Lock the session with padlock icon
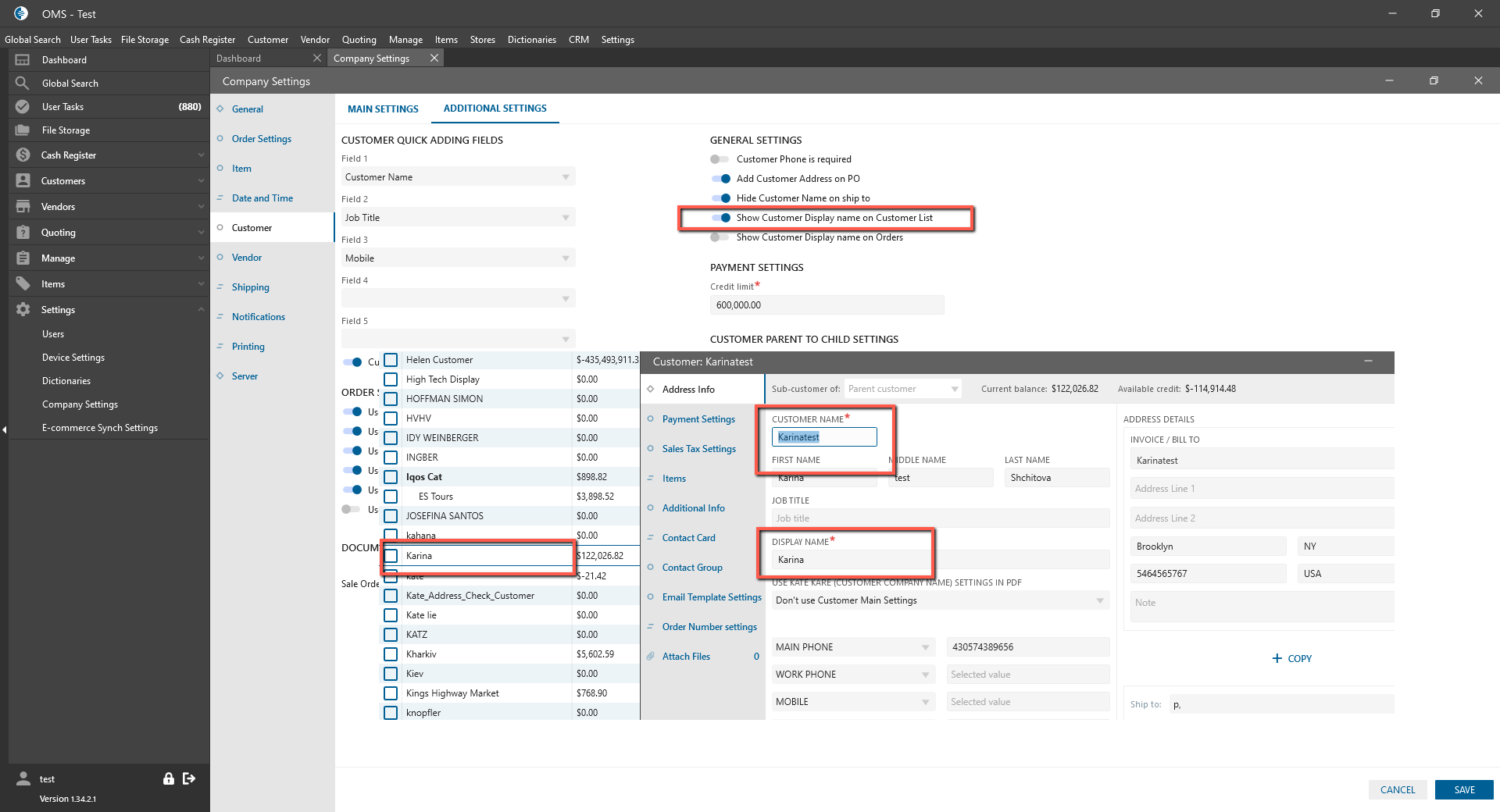Viewport: 1500px width, 812px height. [x=168, y=778]
